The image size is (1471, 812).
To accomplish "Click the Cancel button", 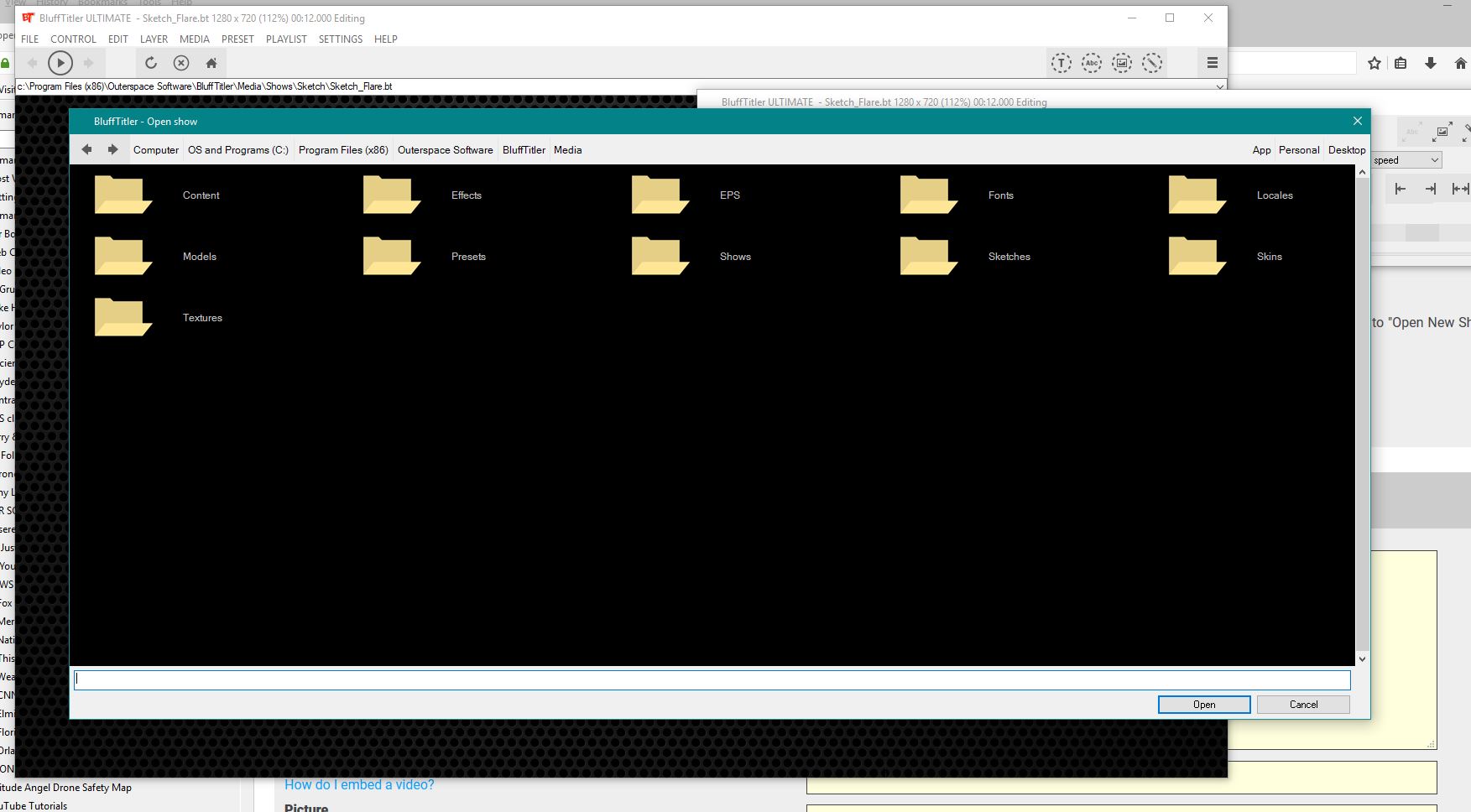I will coord(1302,705).
